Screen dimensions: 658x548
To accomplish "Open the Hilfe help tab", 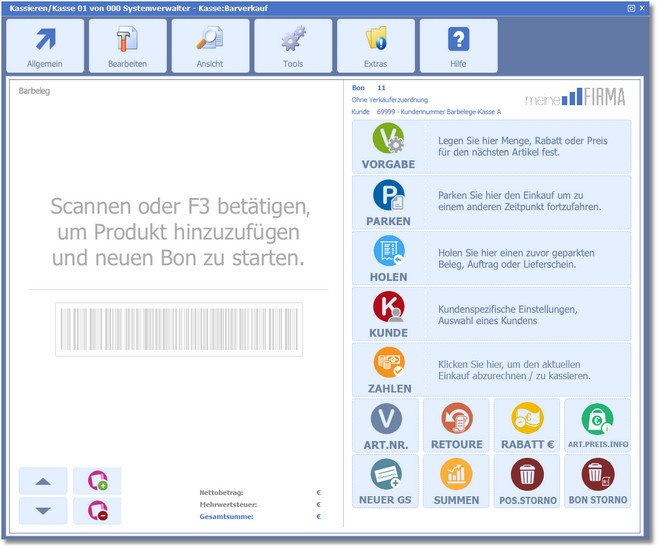I will (x=458, y=46).
